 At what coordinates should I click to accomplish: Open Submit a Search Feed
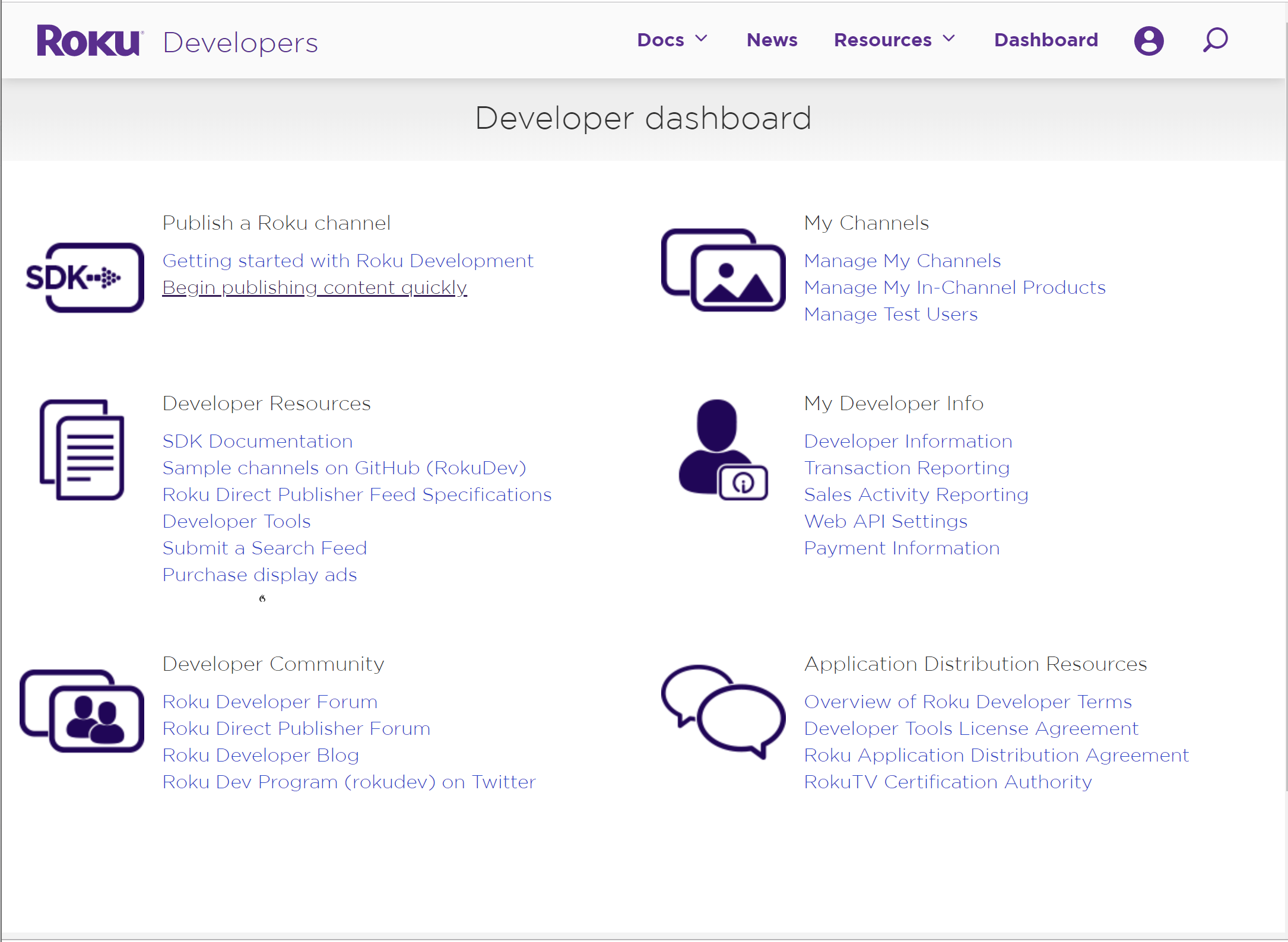click(x=265, y=548)
